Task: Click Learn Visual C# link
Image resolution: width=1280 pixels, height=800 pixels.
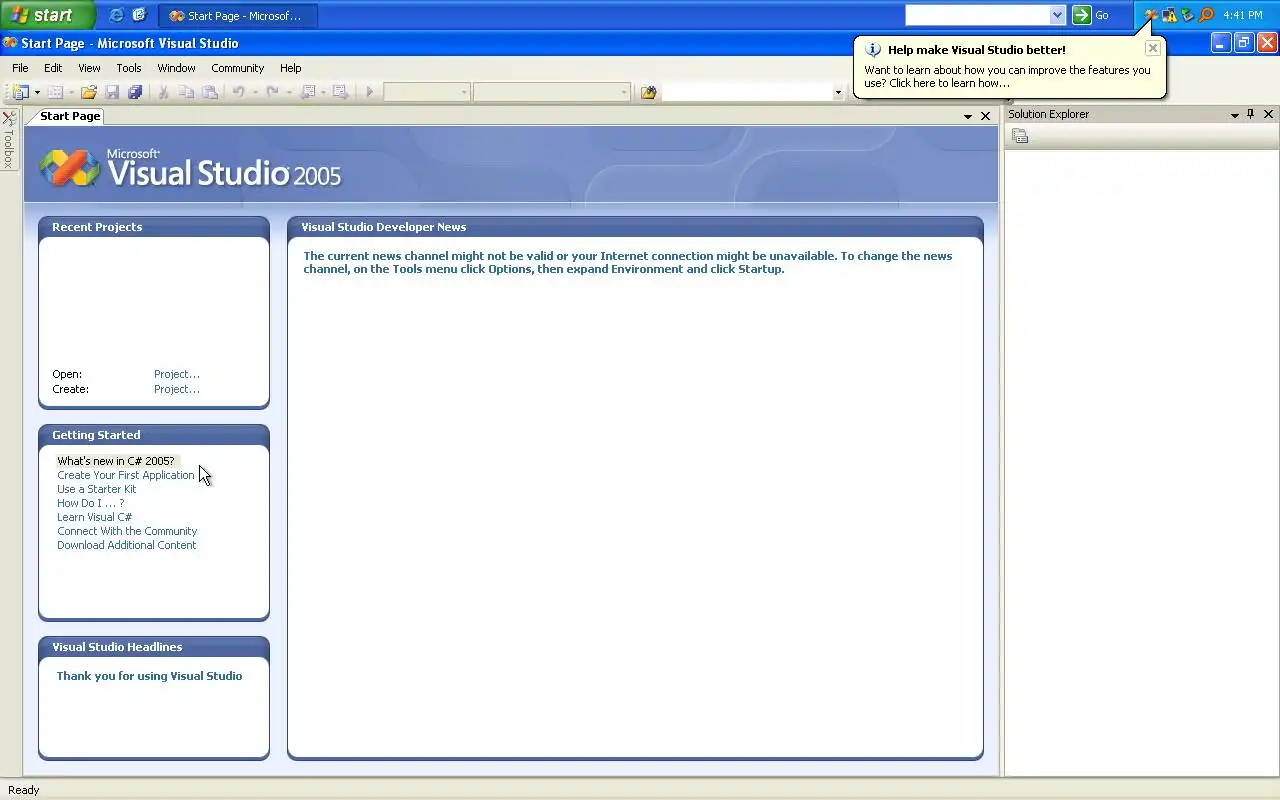Action: (x=95, y=517)
